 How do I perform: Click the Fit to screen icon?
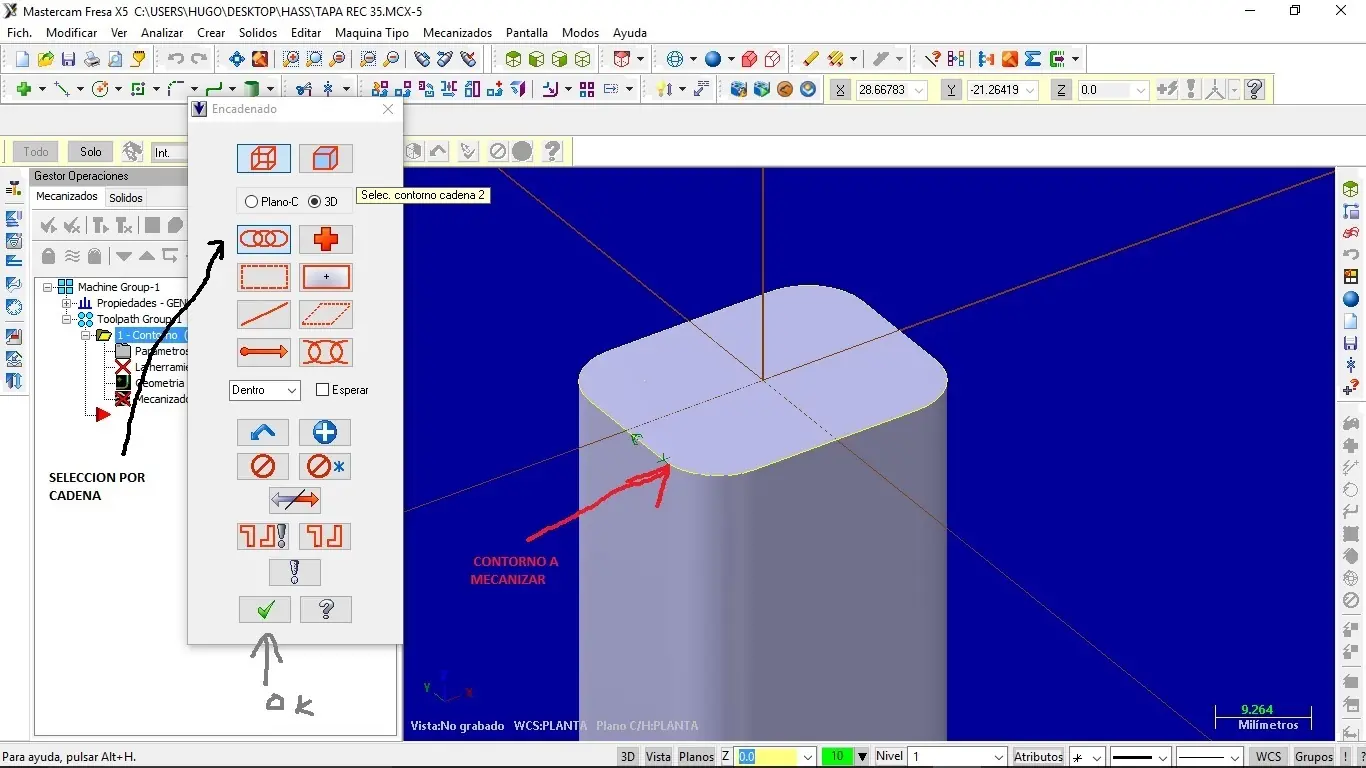pos(237,59)
